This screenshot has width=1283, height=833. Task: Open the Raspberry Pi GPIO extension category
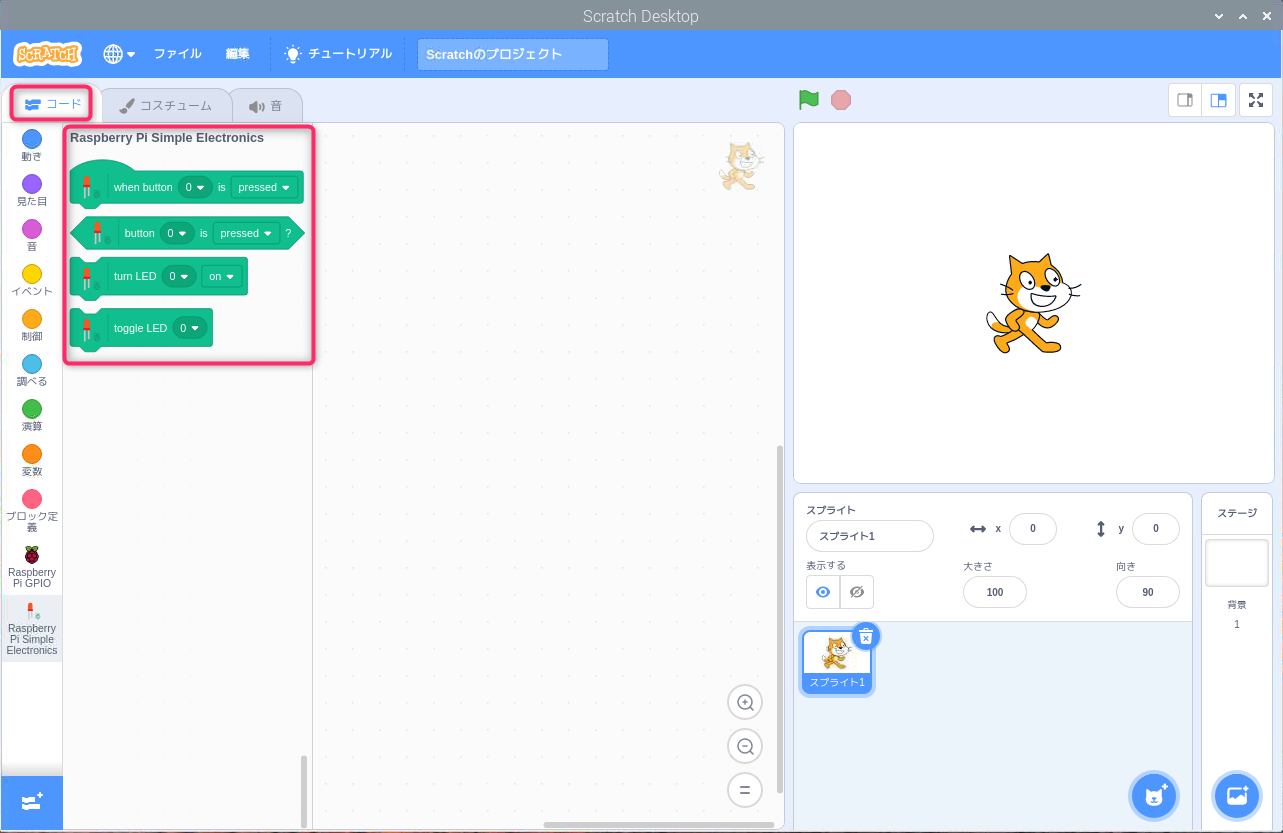point(31,566)
